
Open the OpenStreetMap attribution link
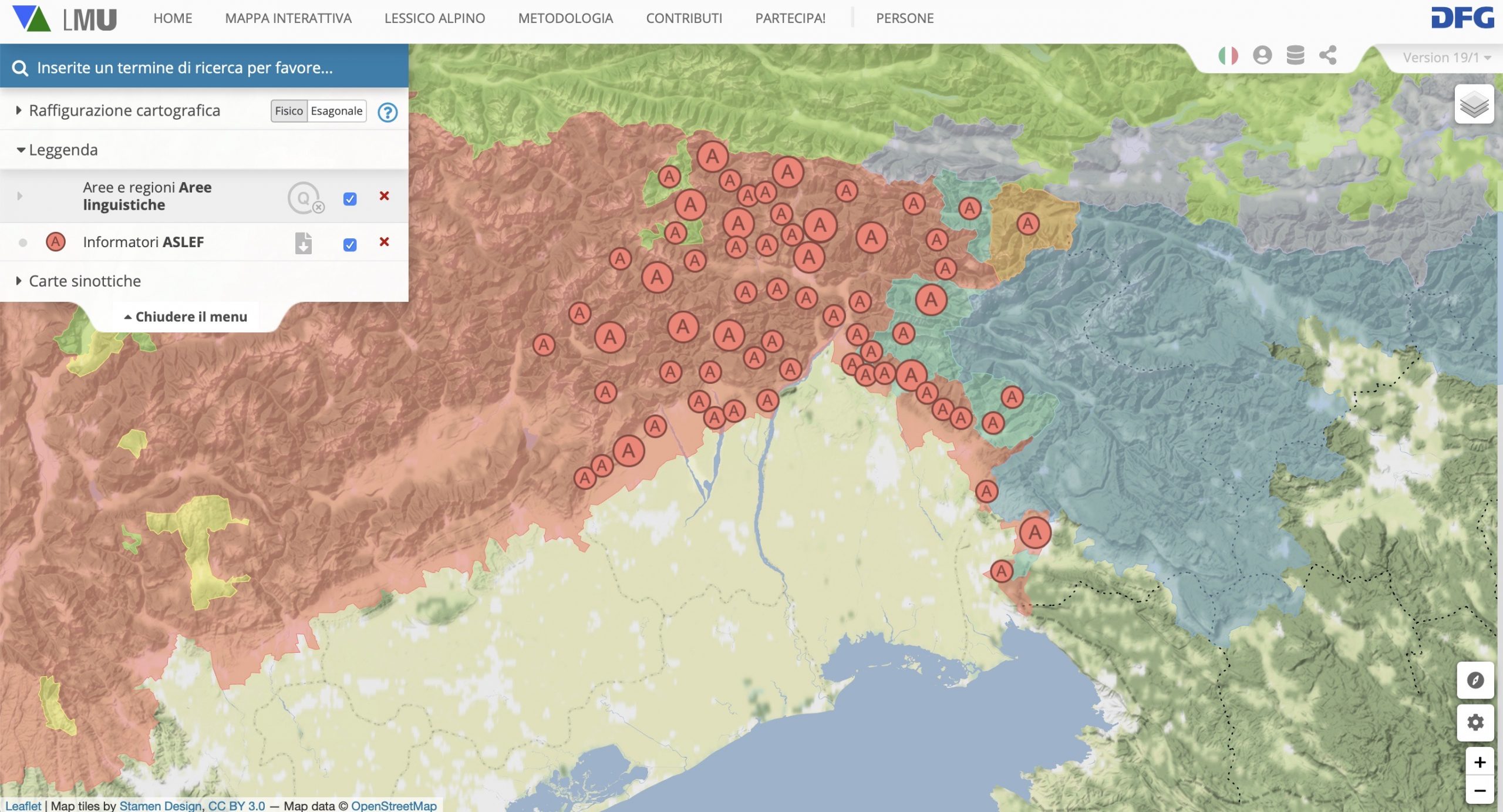click(x=393, y=806)
